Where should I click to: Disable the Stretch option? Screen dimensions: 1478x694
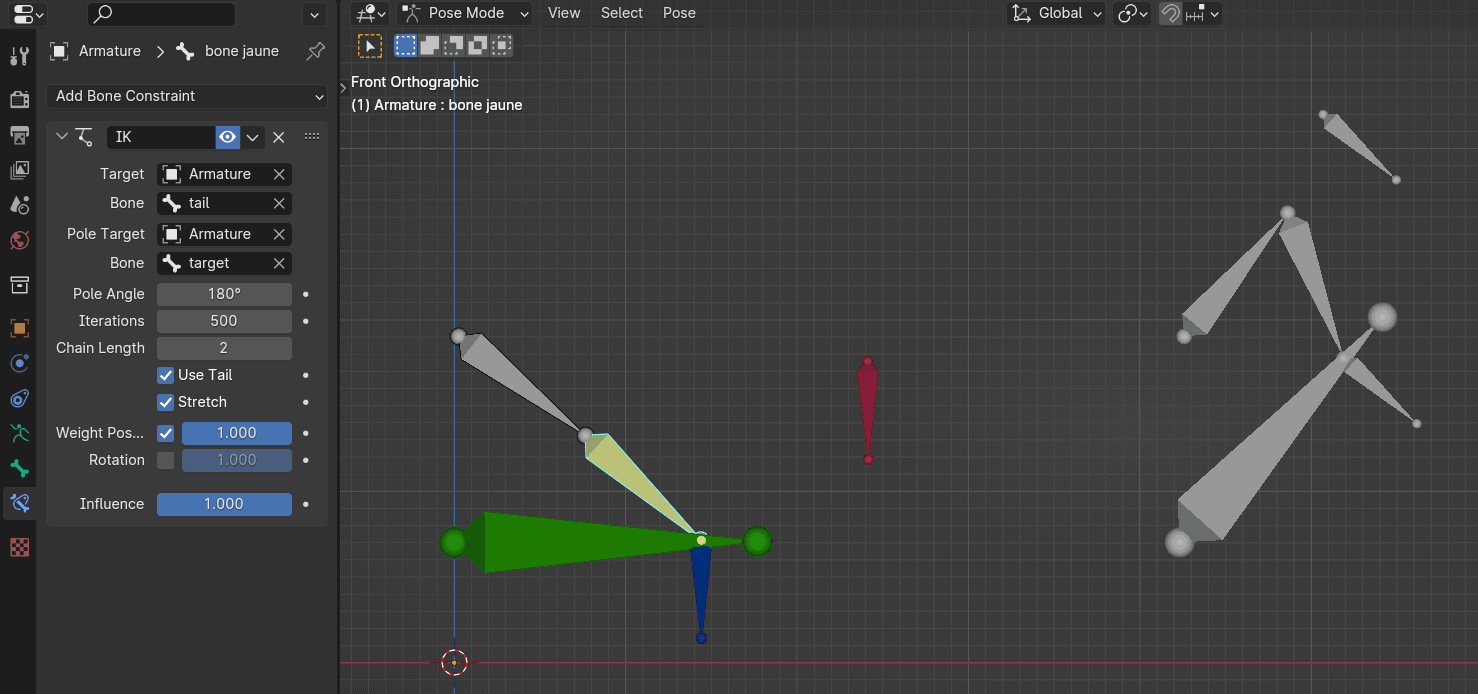pyautogui.click(x=164, y=402)
